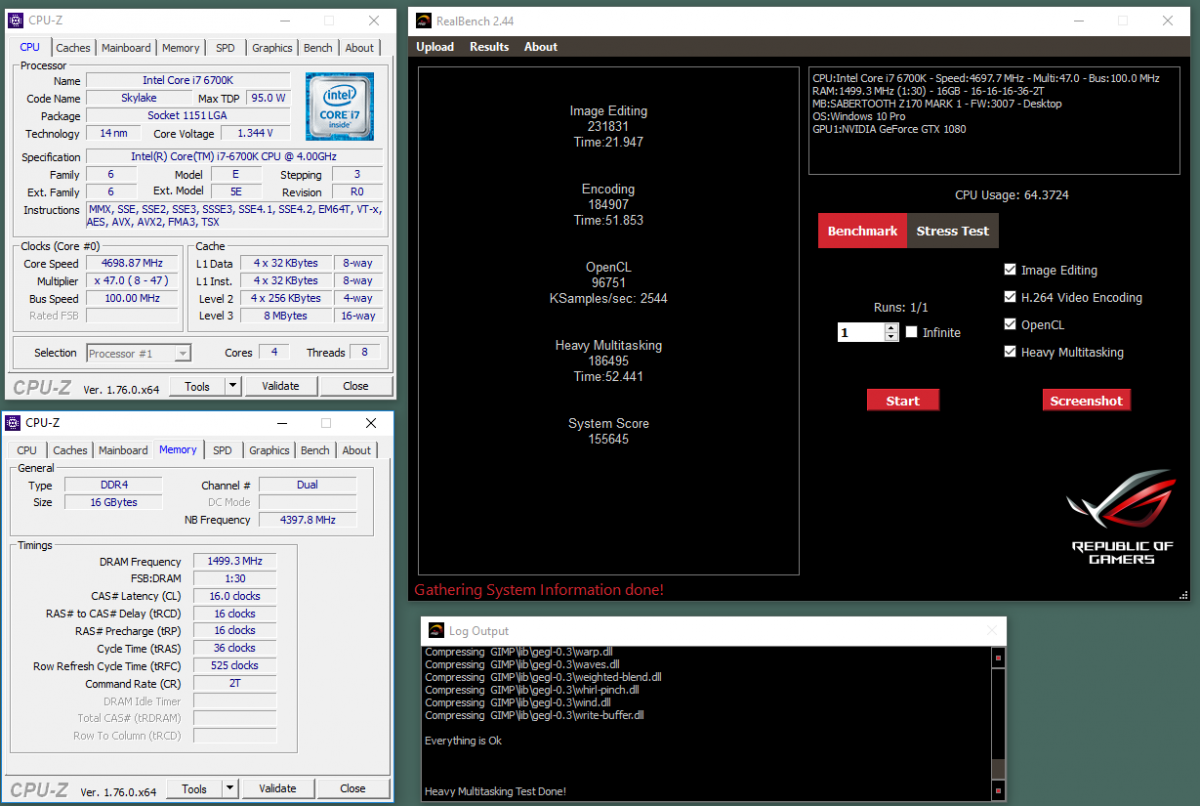Click the Intel Core i7 inside badge

[340, 108]
